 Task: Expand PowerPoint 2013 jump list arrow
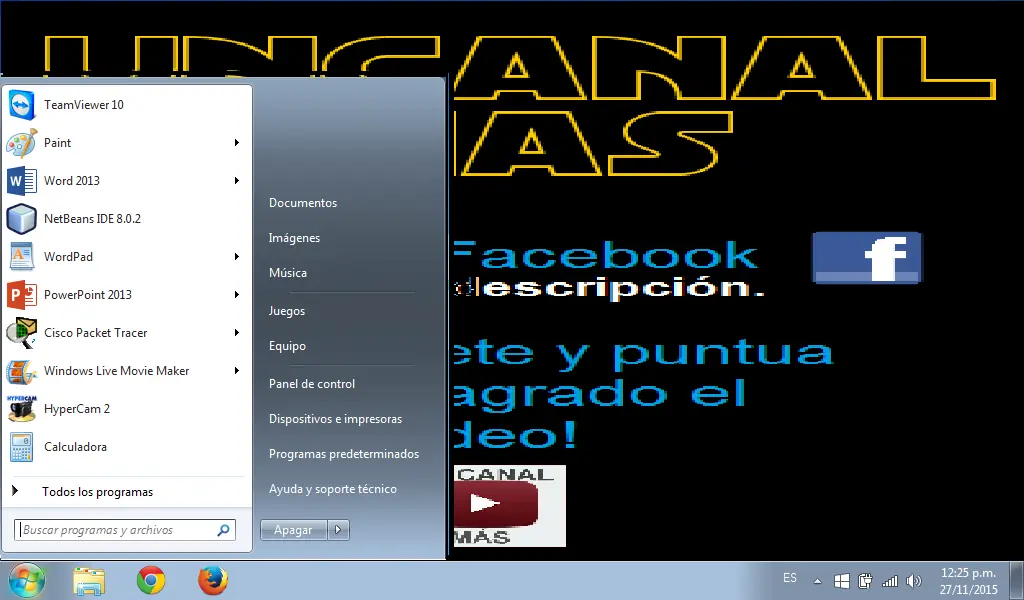(x=236, y=294)
